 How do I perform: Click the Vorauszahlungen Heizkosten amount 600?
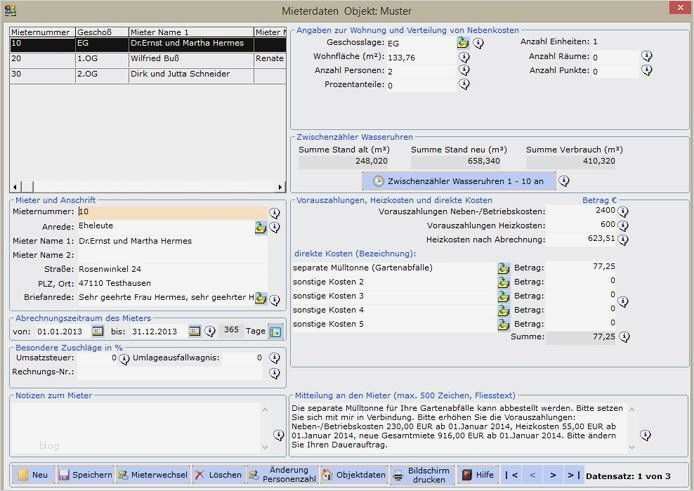pos(582,225)
